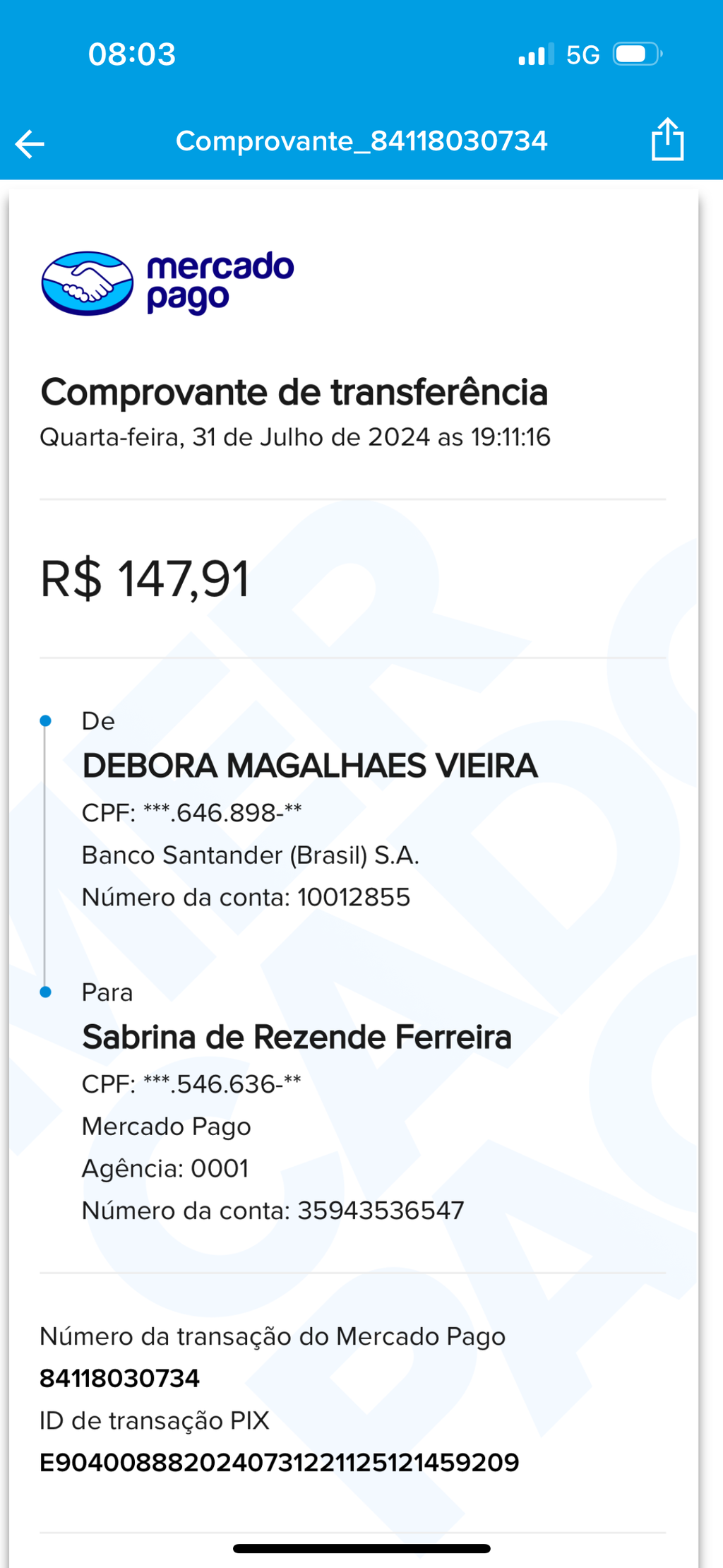Image resolution: width=723 pixels, height=1568 pixels.
Task: Tap the Banco Santander (Brasil) S.A. line
Action: [x=251, y=855]
